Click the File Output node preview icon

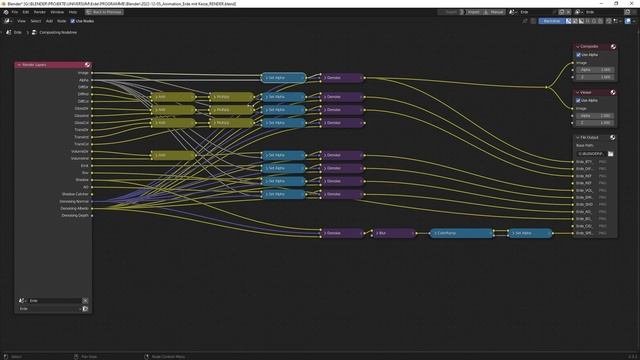(x=612, y=138)
